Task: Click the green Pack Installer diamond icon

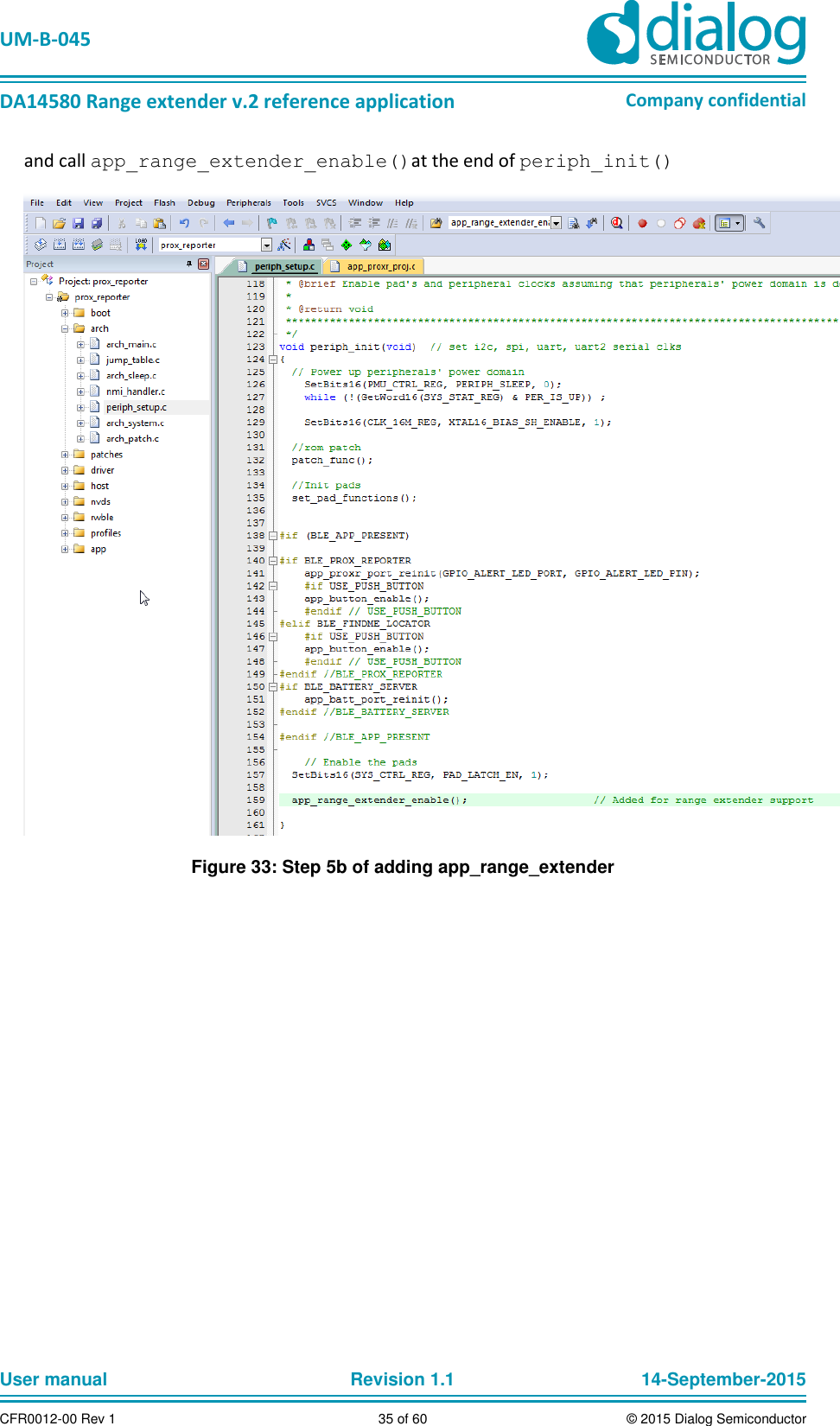Action: click(x=347, y=245)
